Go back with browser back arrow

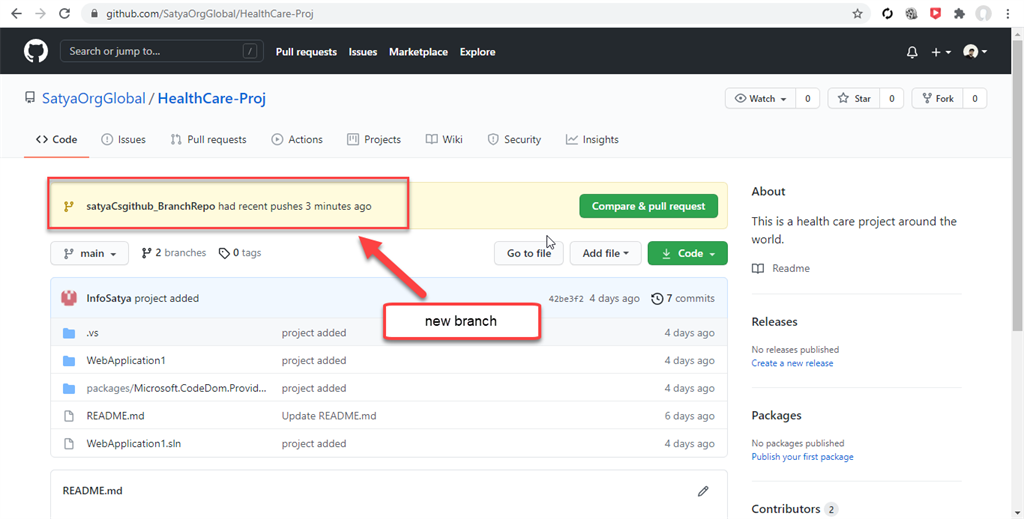tap(16, 14)
